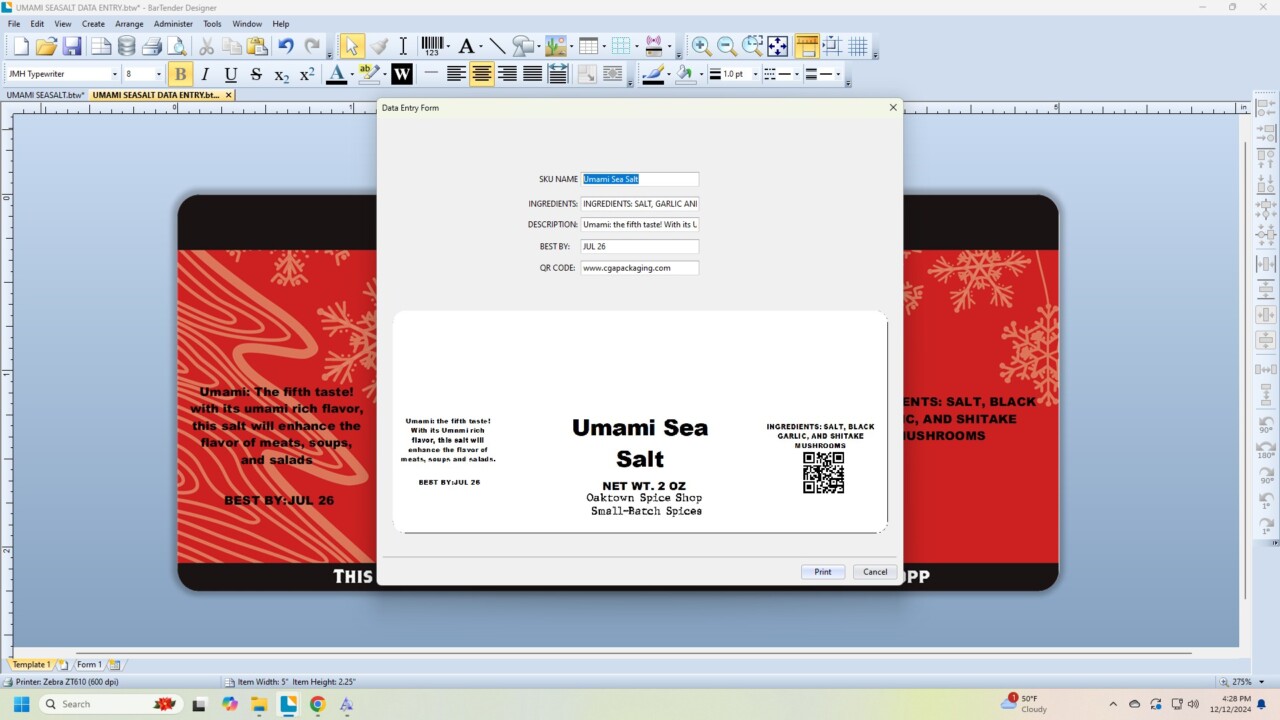Click the Print button in dialog
Screen dimensions: 1280x720
(823, 572)
